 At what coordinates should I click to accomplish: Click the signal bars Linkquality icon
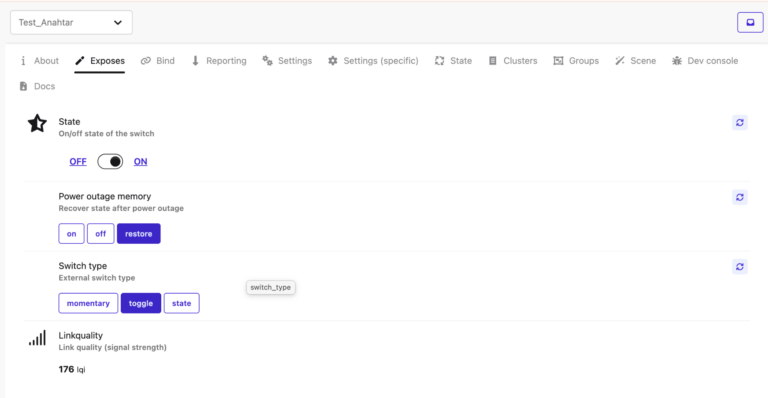click(x=37, y=338)
